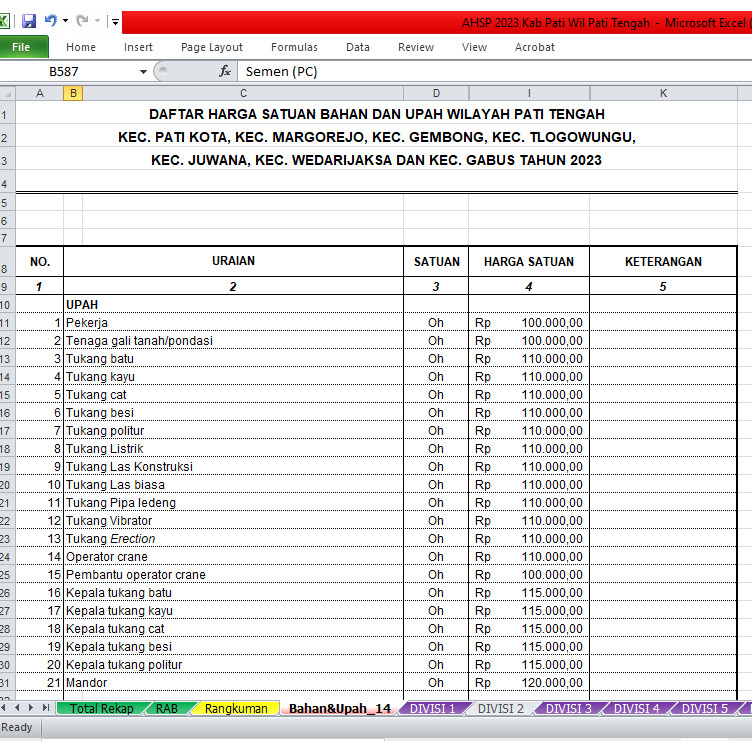752x752 pixels.
Task: Open the Undo history dropdown arrow
Action: coord(65,21)
